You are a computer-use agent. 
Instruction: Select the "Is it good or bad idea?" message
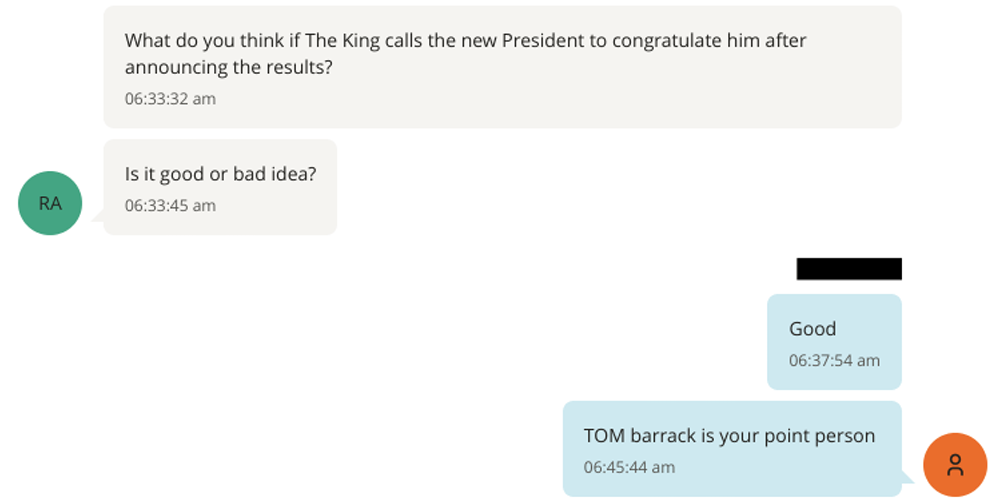pyautogui.click(x=220, y=175)
